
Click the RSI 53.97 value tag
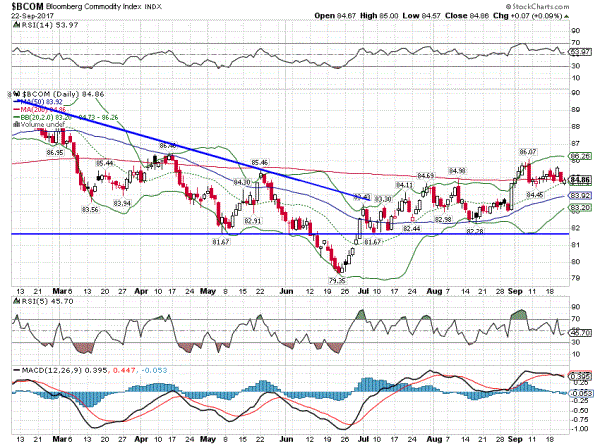click(x=581, y=51)
